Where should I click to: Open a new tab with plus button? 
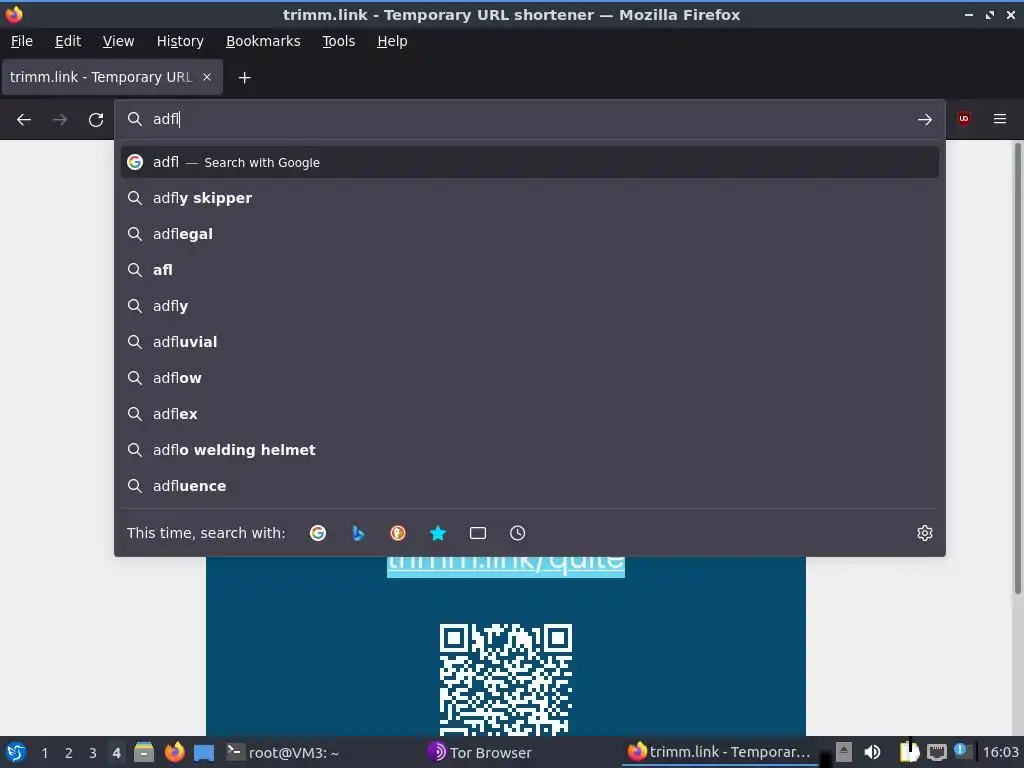coord(244,78)
